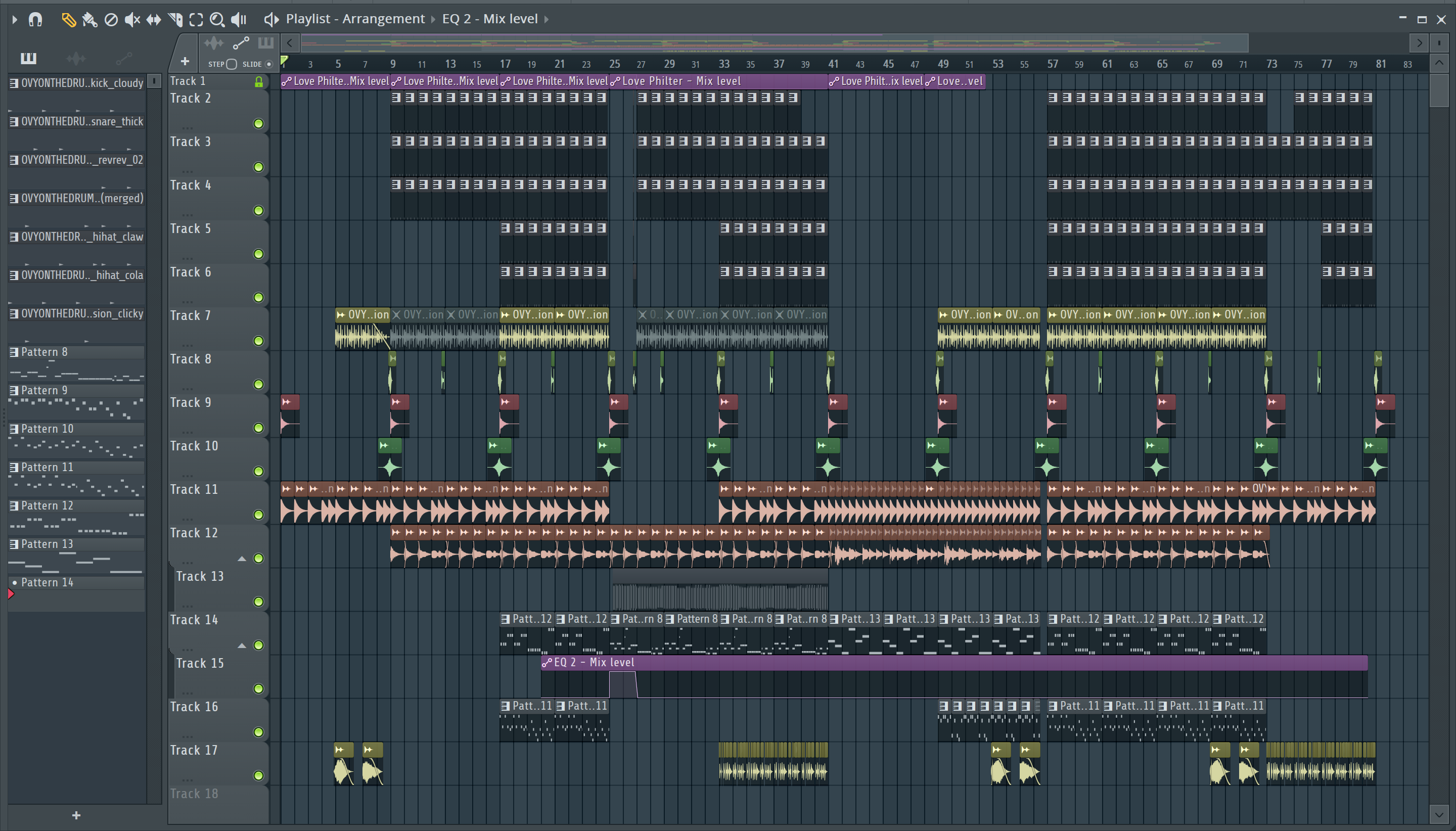Select the Zoom tool
1456x831 pixels.
click(x=217, y=20)
